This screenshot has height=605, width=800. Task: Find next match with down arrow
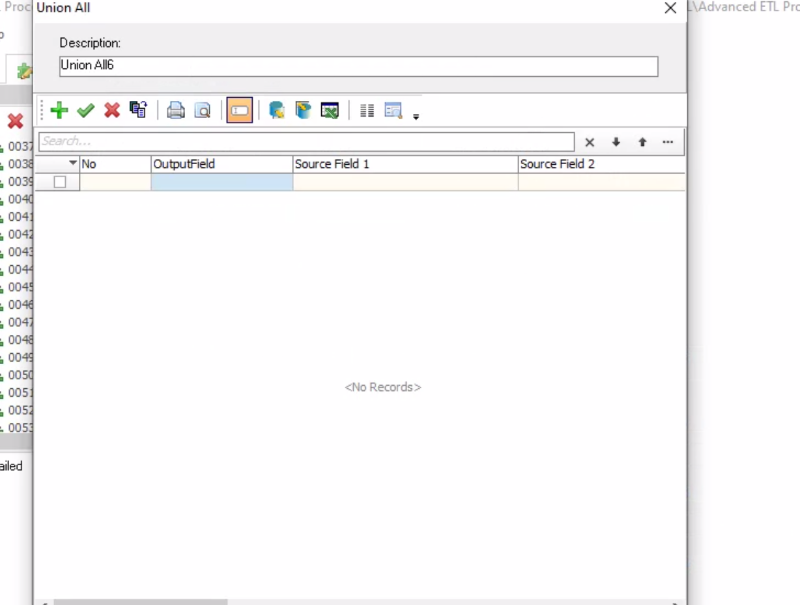616,142
